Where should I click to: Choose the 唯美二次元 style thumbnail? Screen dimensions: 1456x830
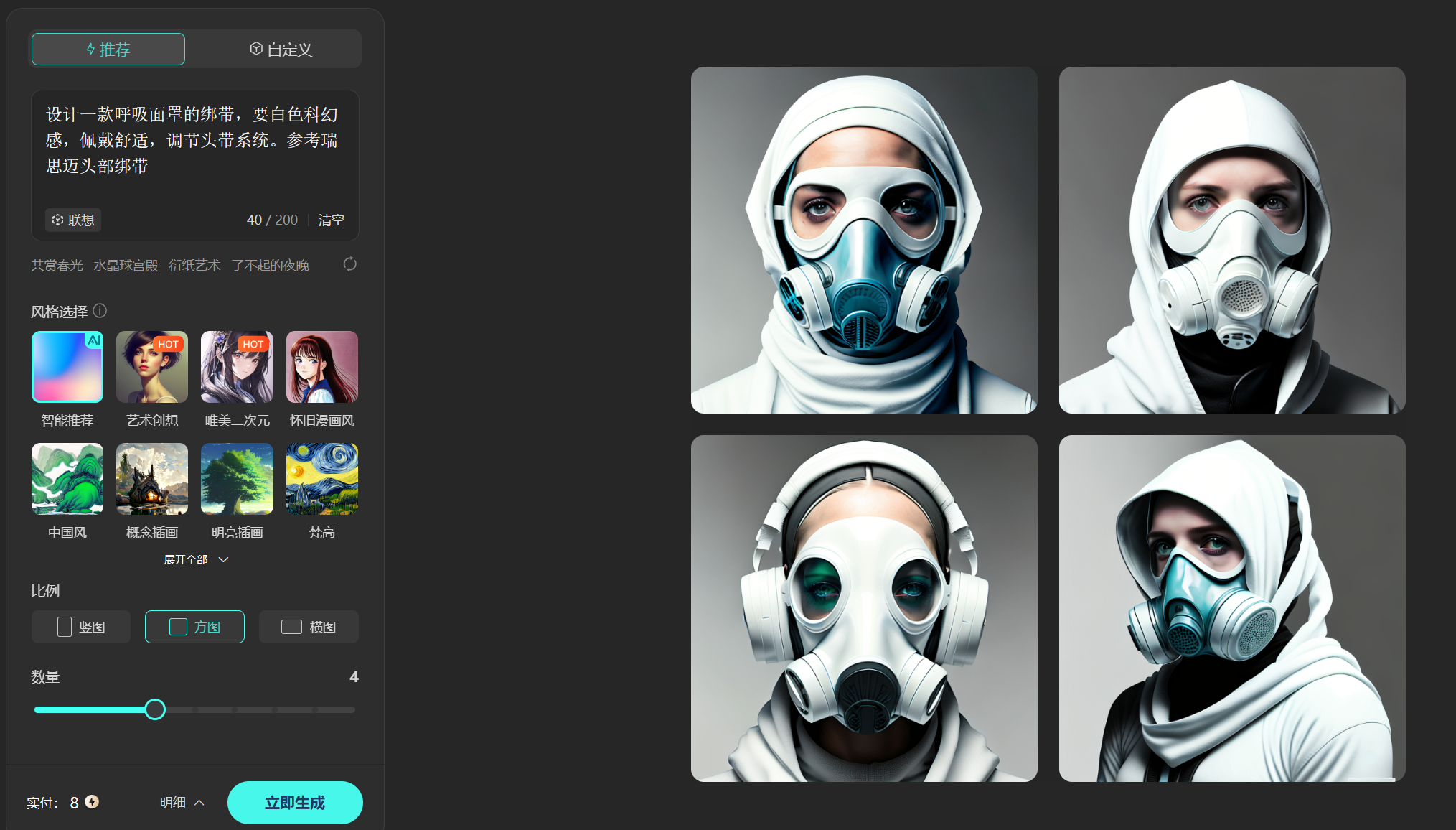coord(237,367)
